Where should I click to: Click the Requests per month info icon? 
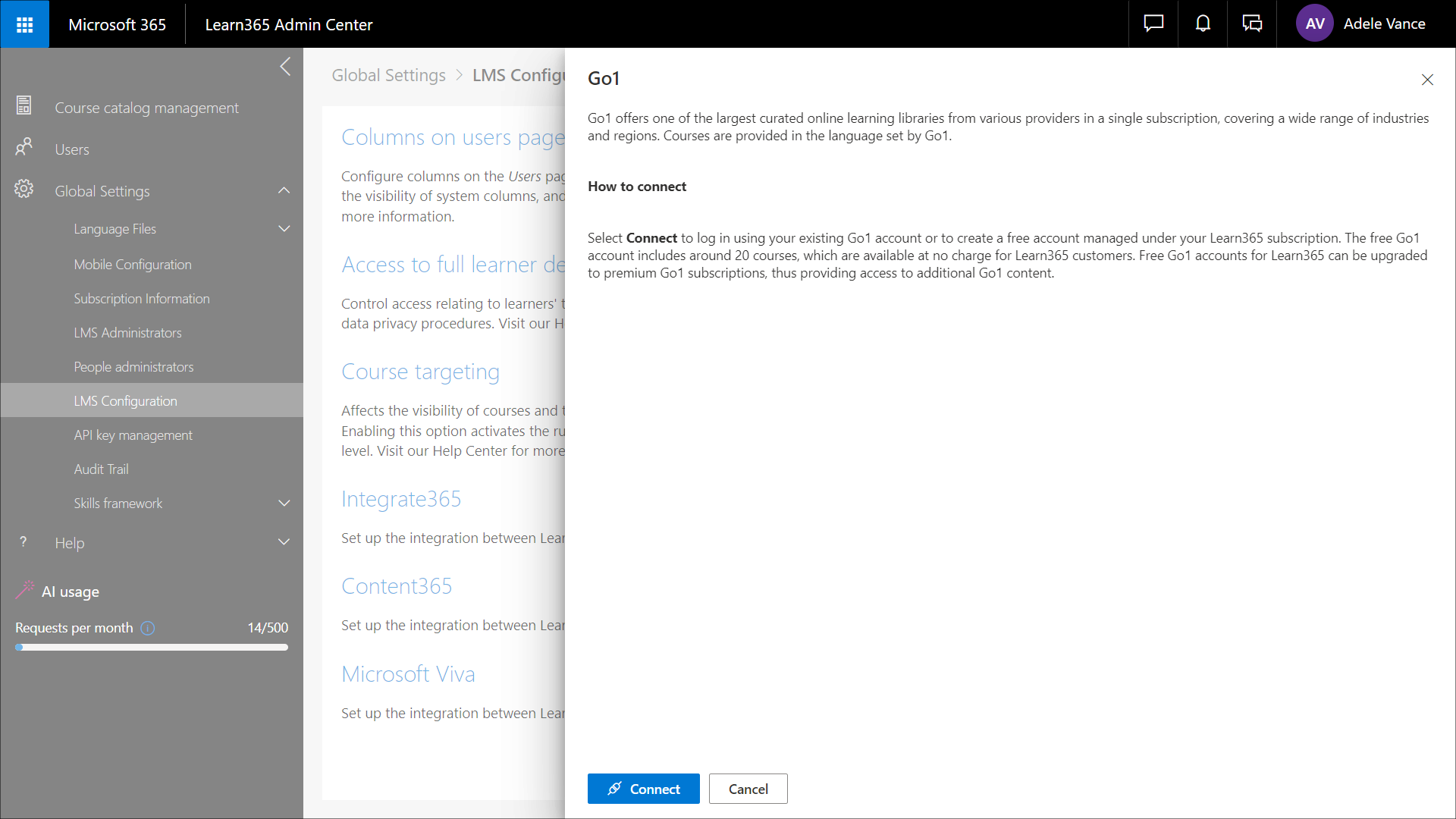pyautogui.click(x=148, y=628)
